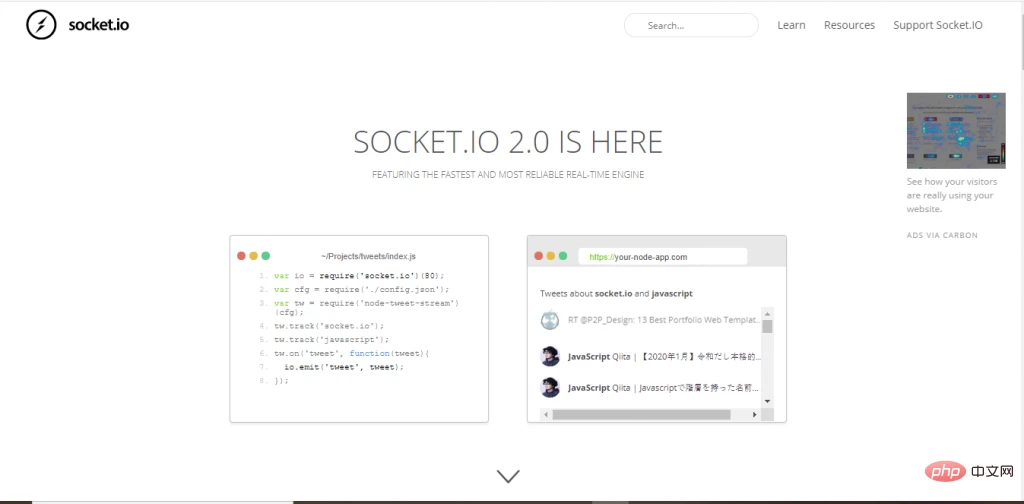Viewport: 1024px width, 504px height.
Task: Expand the page with the down chevron arrow
Action: (508, 476)
